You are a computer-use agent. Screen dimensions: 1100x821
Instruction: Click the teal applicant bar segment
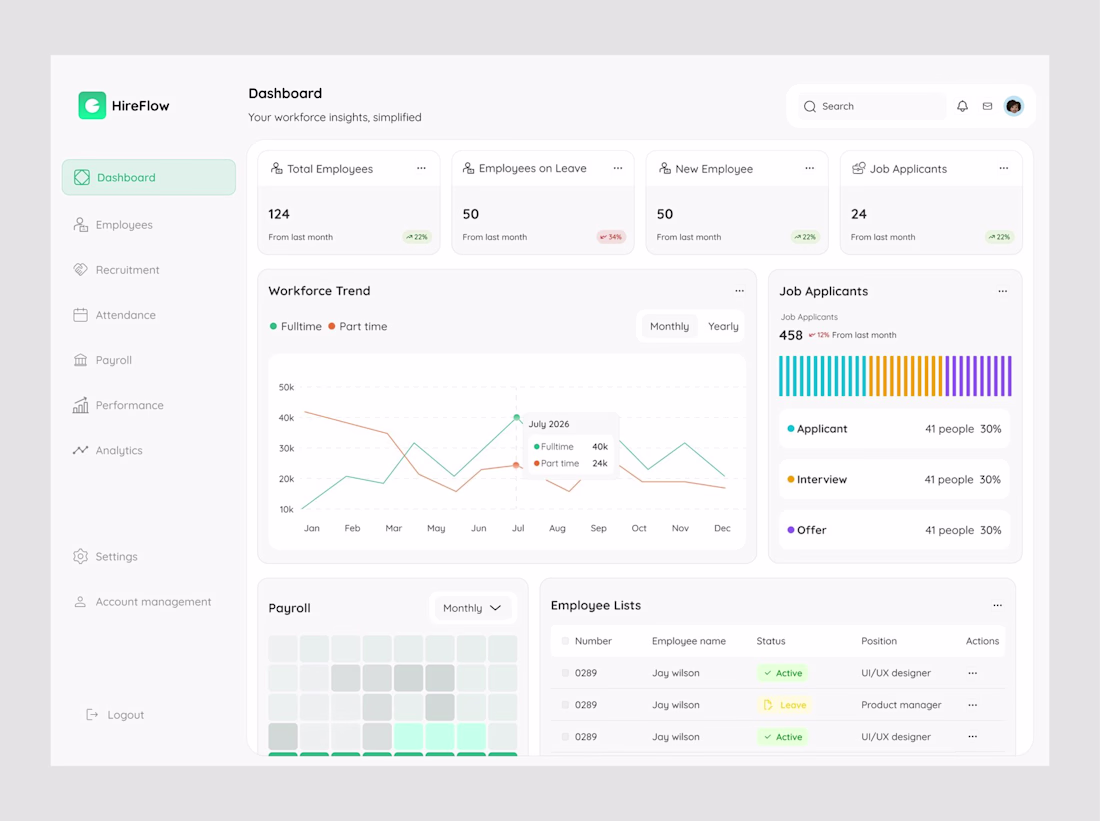tap(823, 376)
